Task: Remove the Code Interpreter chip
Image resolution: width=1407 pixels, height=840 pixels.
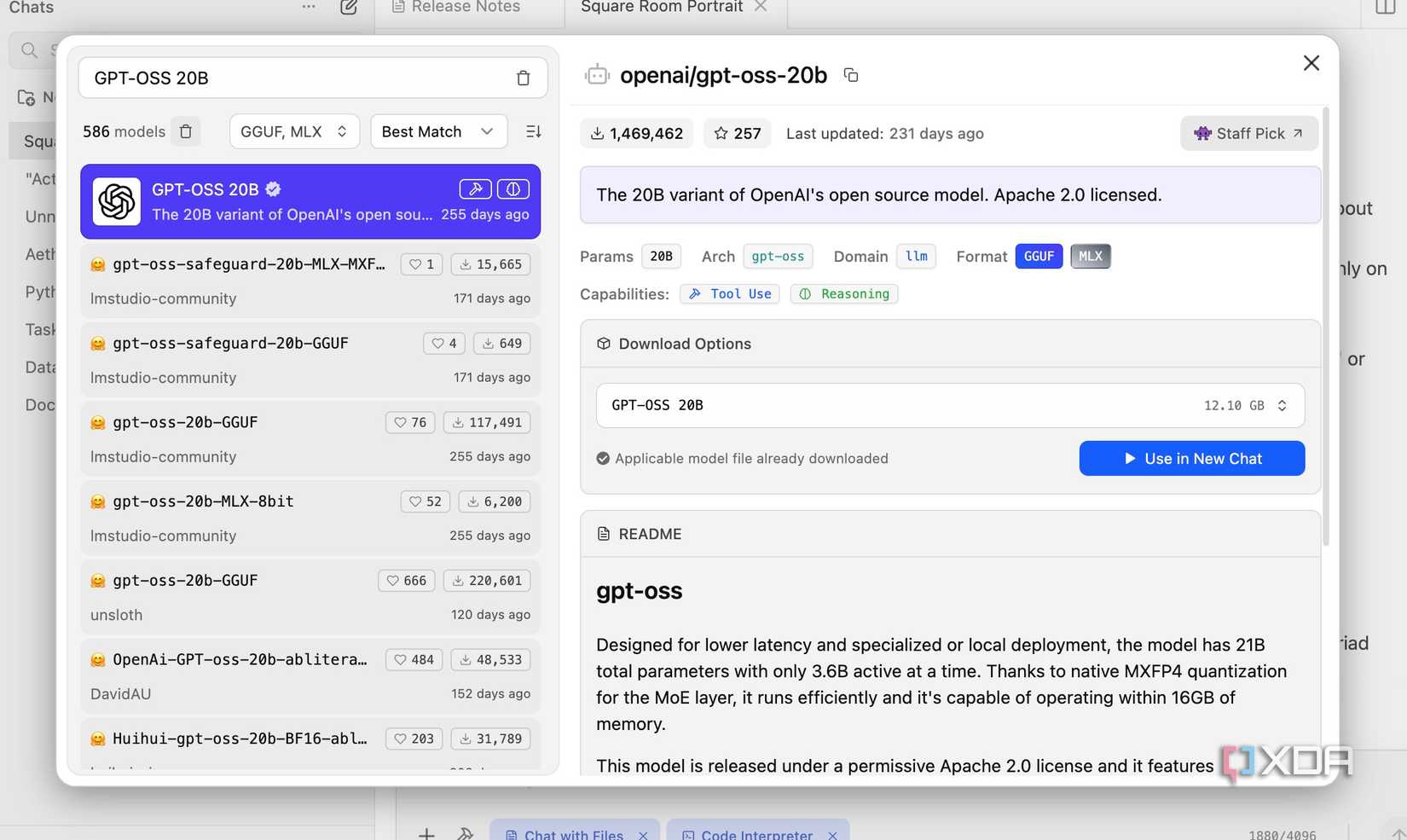Action: [832, 835]
